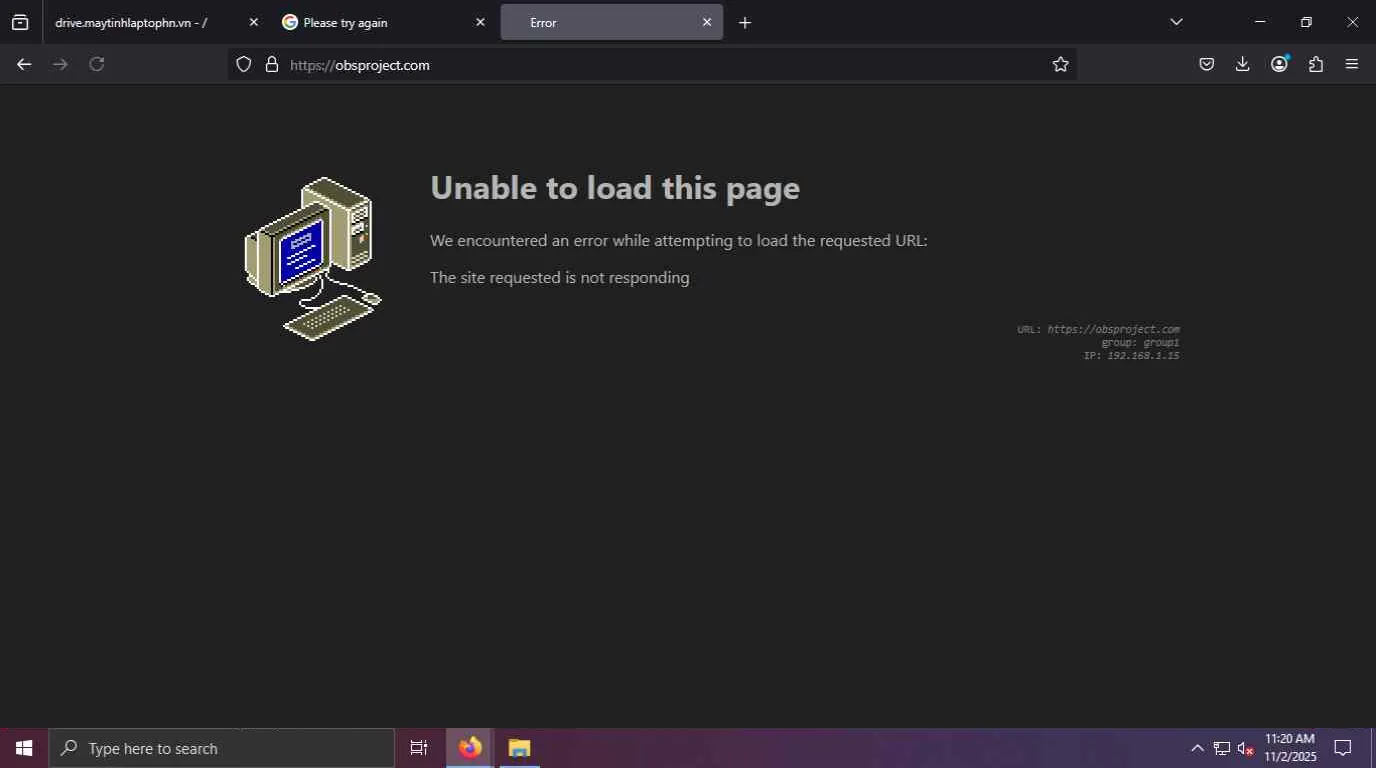Close the drive.maytinhlaptophn.vn tab

click(x=253, y=22)
